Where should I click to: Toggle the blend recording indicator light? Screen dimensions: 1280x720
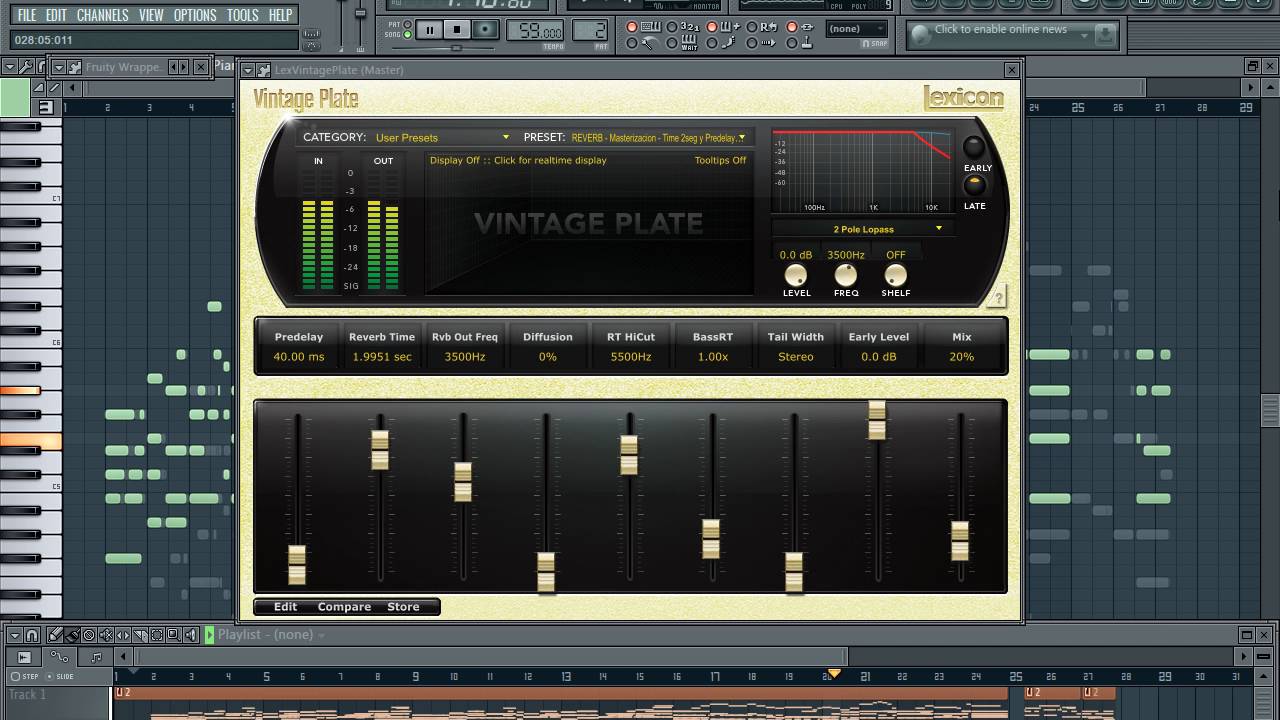pos(712,27)
